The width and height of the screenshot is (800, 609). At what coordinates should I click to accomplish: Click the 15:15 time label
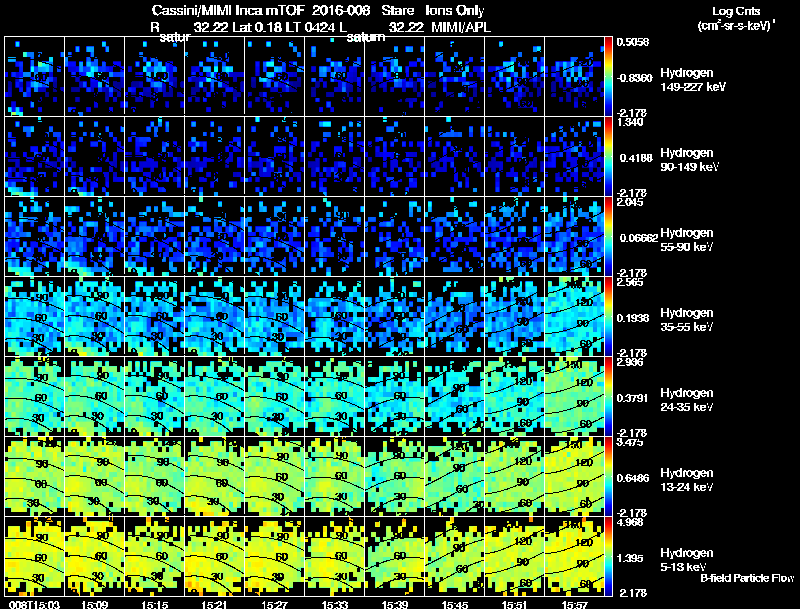tap(155, 605)
